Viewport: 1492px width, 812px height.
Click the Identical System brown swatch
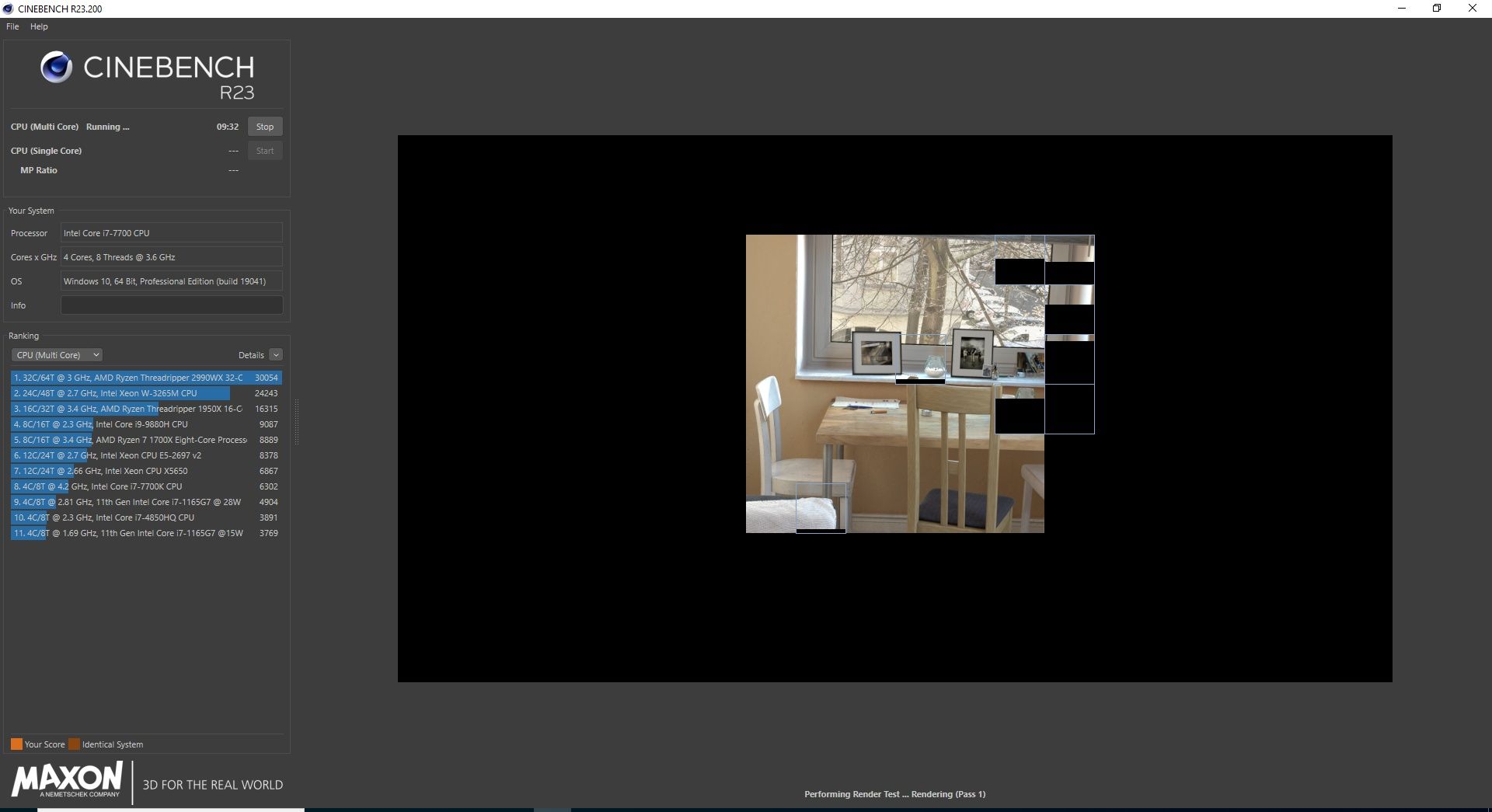point(74,744)
